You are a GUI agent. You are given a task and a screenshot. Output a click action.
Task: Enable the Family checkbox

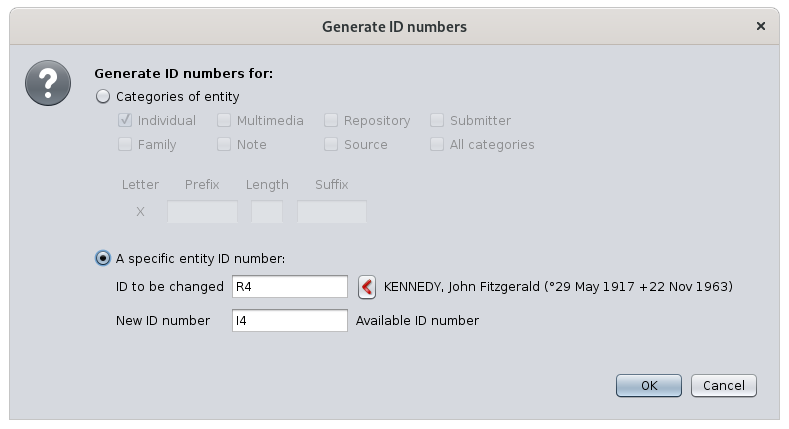(125, 144)
